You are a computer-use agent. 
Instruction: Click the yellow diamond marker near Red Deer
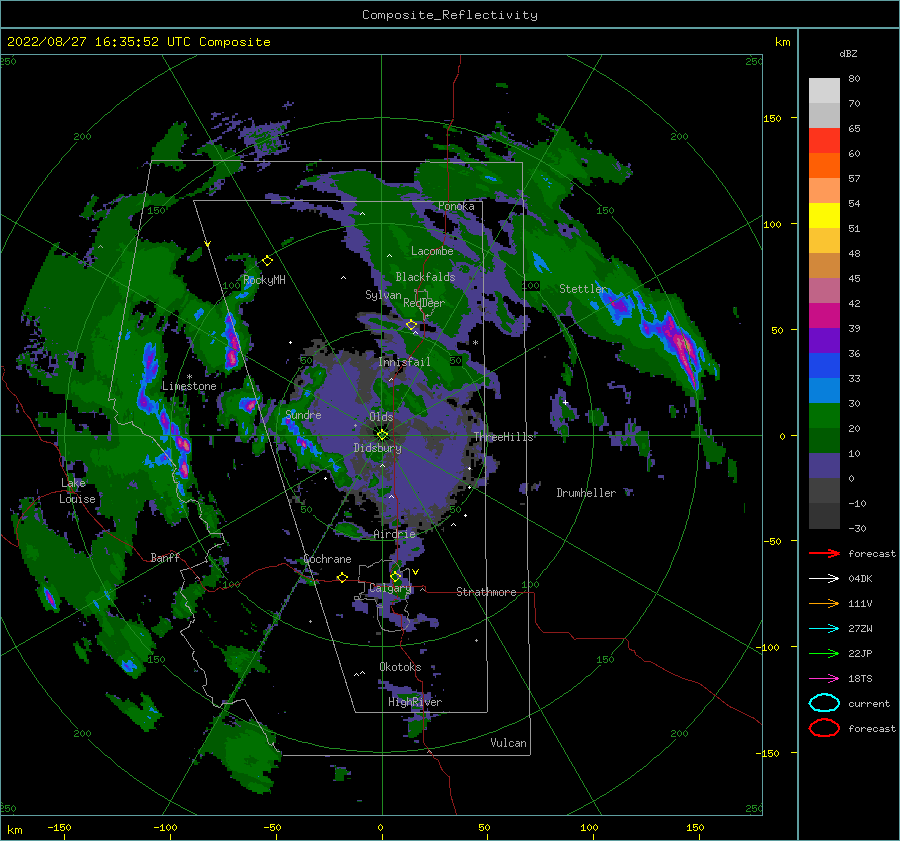411,325
